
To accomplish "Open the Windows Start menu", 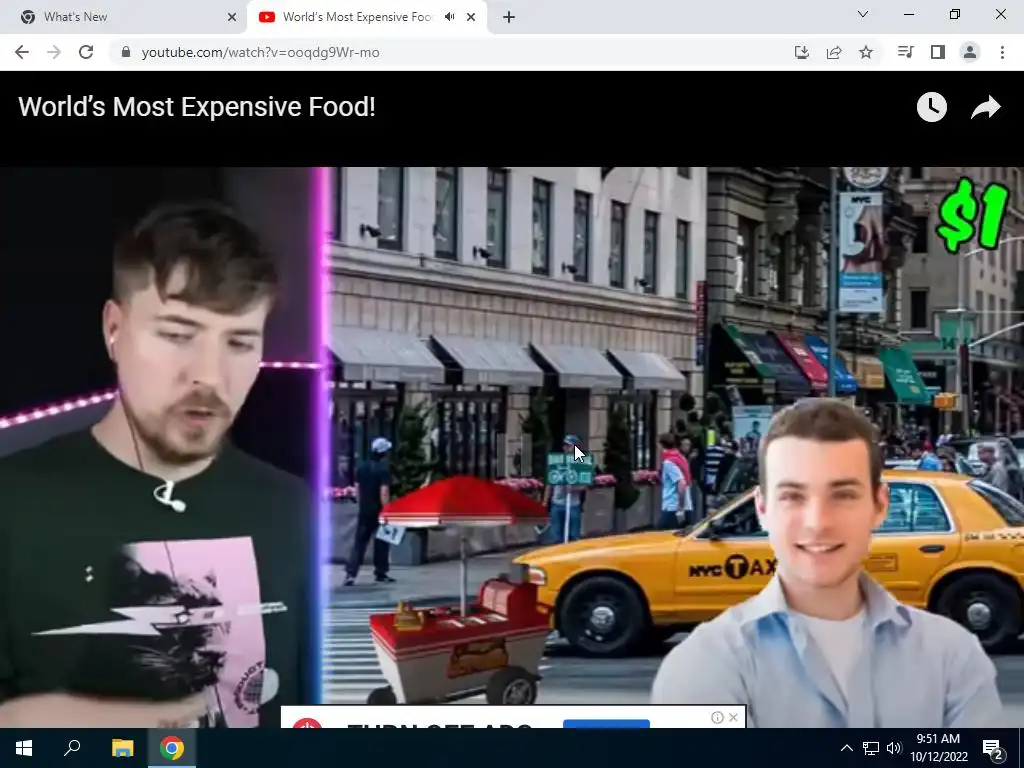I will (x=24, y=748).
